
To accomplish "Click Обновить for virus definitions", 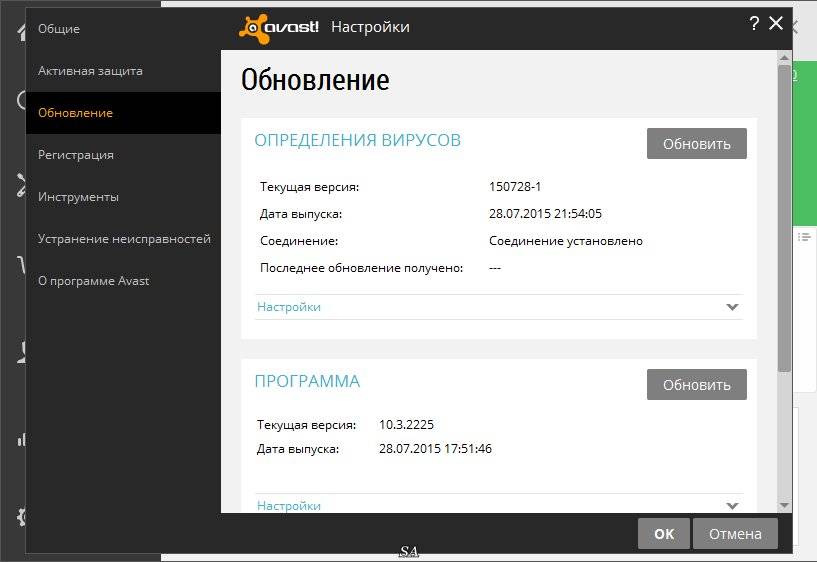I will tap(697, 144).
